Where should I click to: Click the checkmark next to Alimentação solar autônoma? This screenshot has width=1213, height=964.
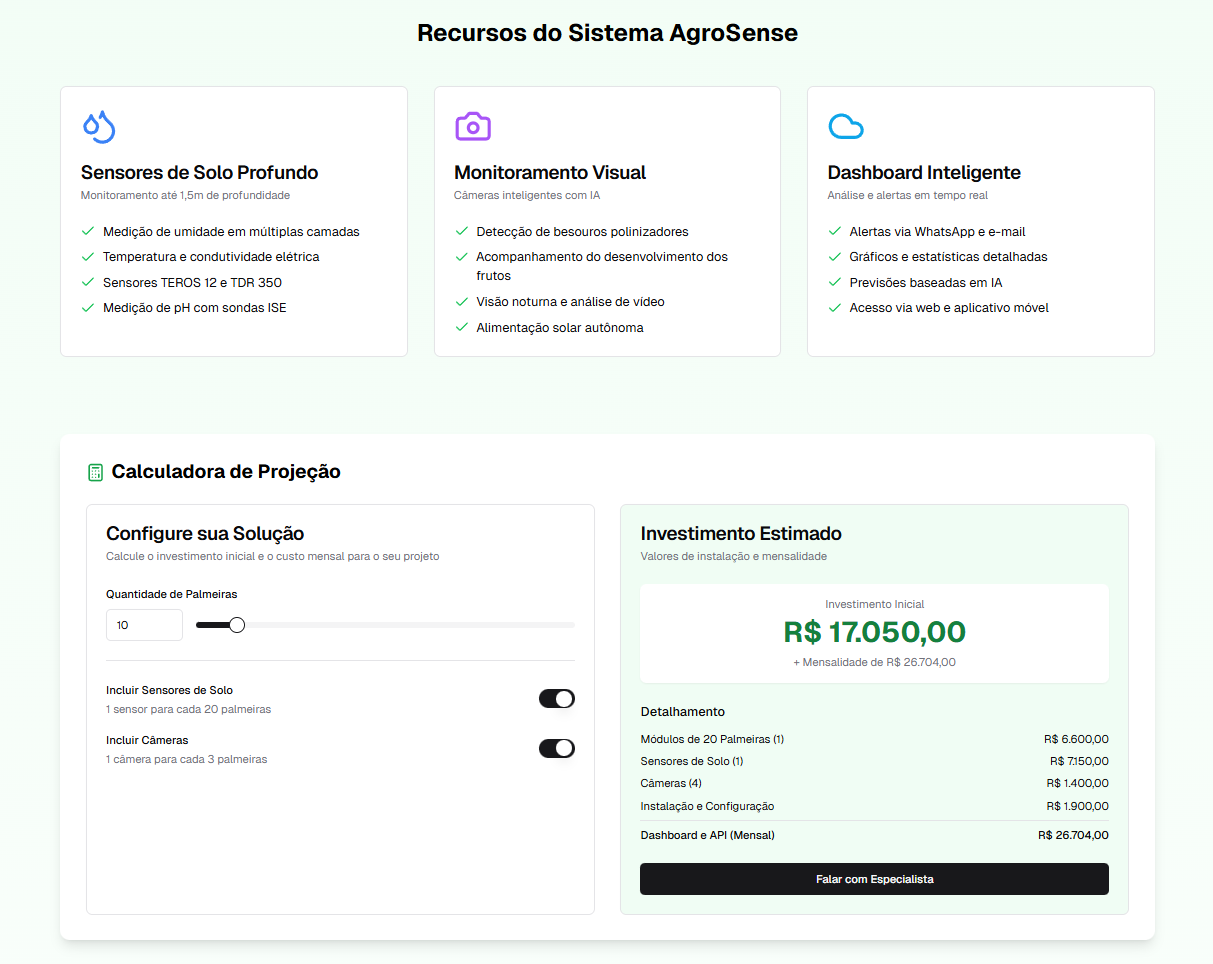pyautogui.click(x=462, y=327)
